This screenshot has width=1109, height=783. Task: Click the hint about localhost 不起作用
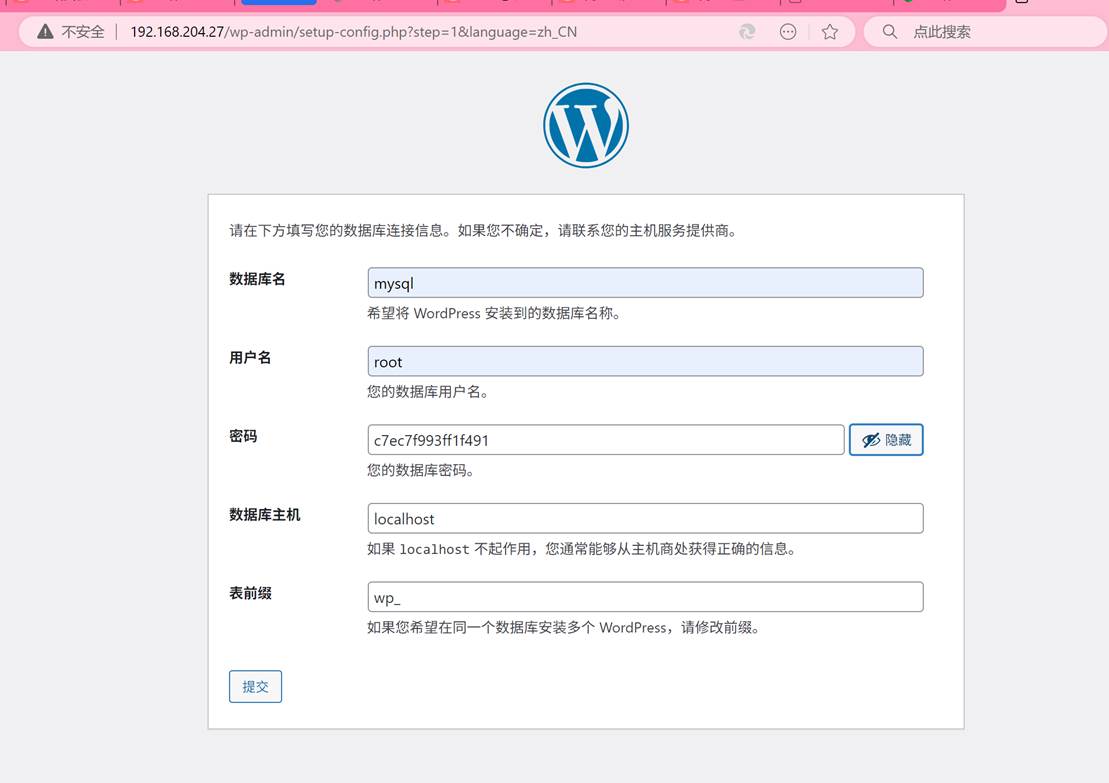(x=581, y=548)
